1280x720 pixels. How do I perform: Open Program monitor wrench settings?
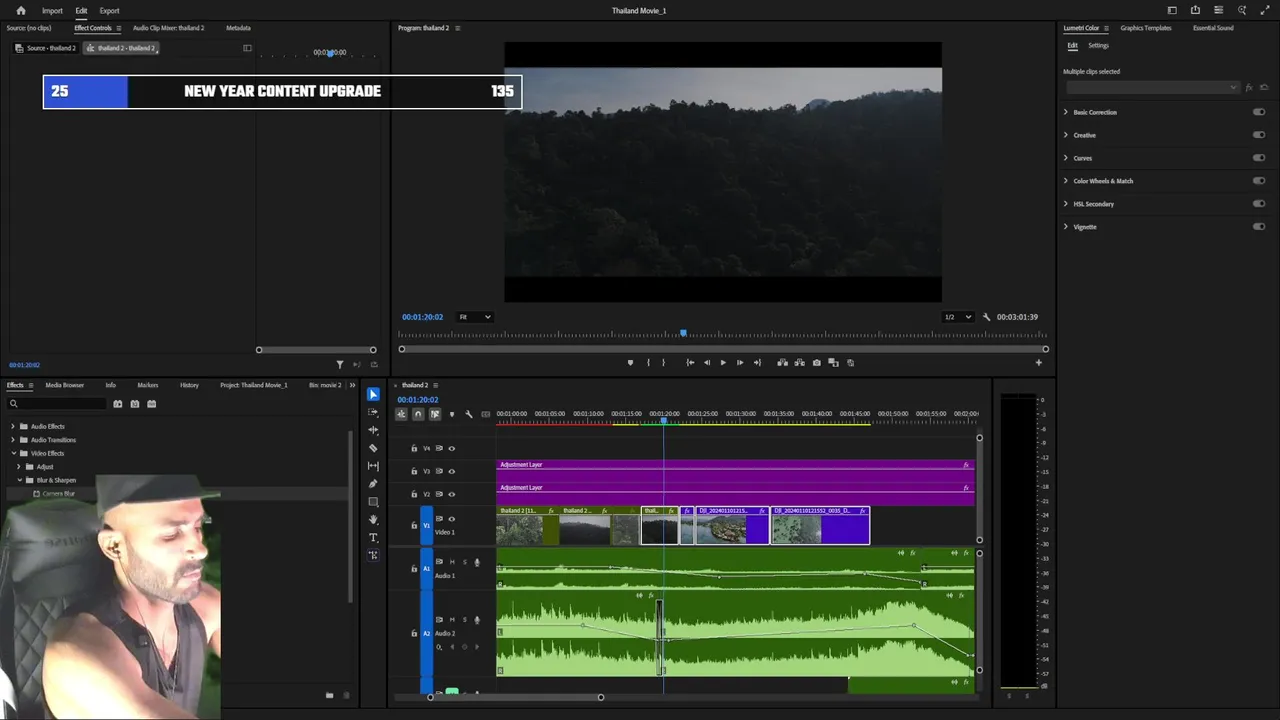click(986, 317)
